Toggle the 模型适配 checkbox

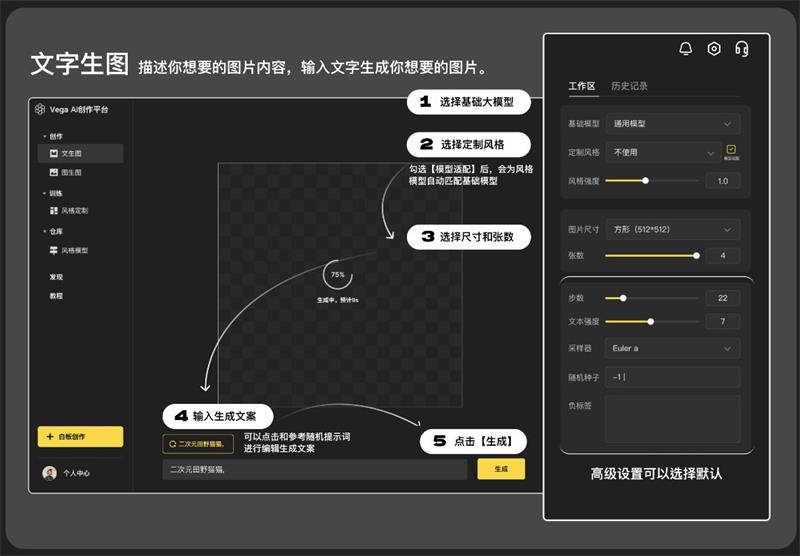point(731,150)
